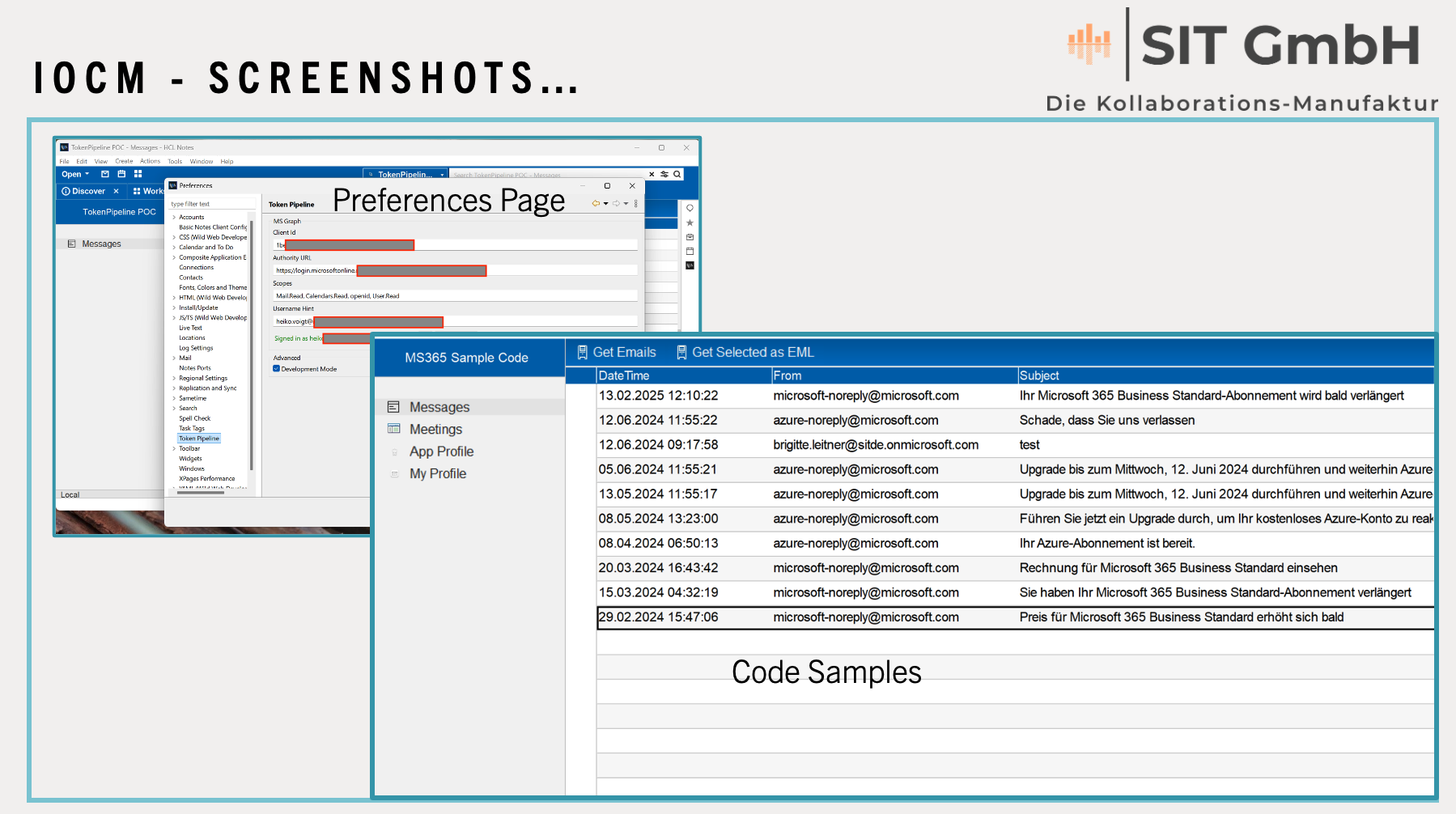The height and width of the screenshot is (814, 1456).
Task: Close the Discover tab
Action: click(x=116, y=191)
